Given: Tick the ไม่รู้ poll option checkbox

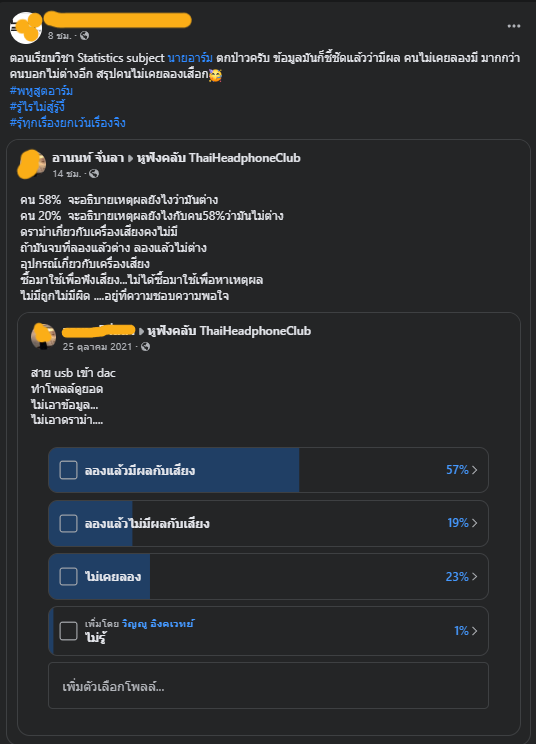Looking at the screenshot, I should (68, 631).
